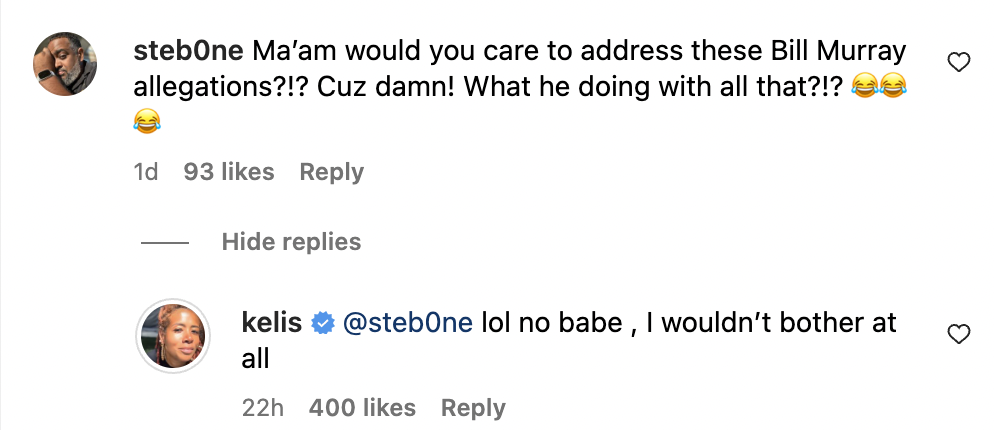
Task: Click the Bill Murray allegations comment text
Action: coord(520,68)
